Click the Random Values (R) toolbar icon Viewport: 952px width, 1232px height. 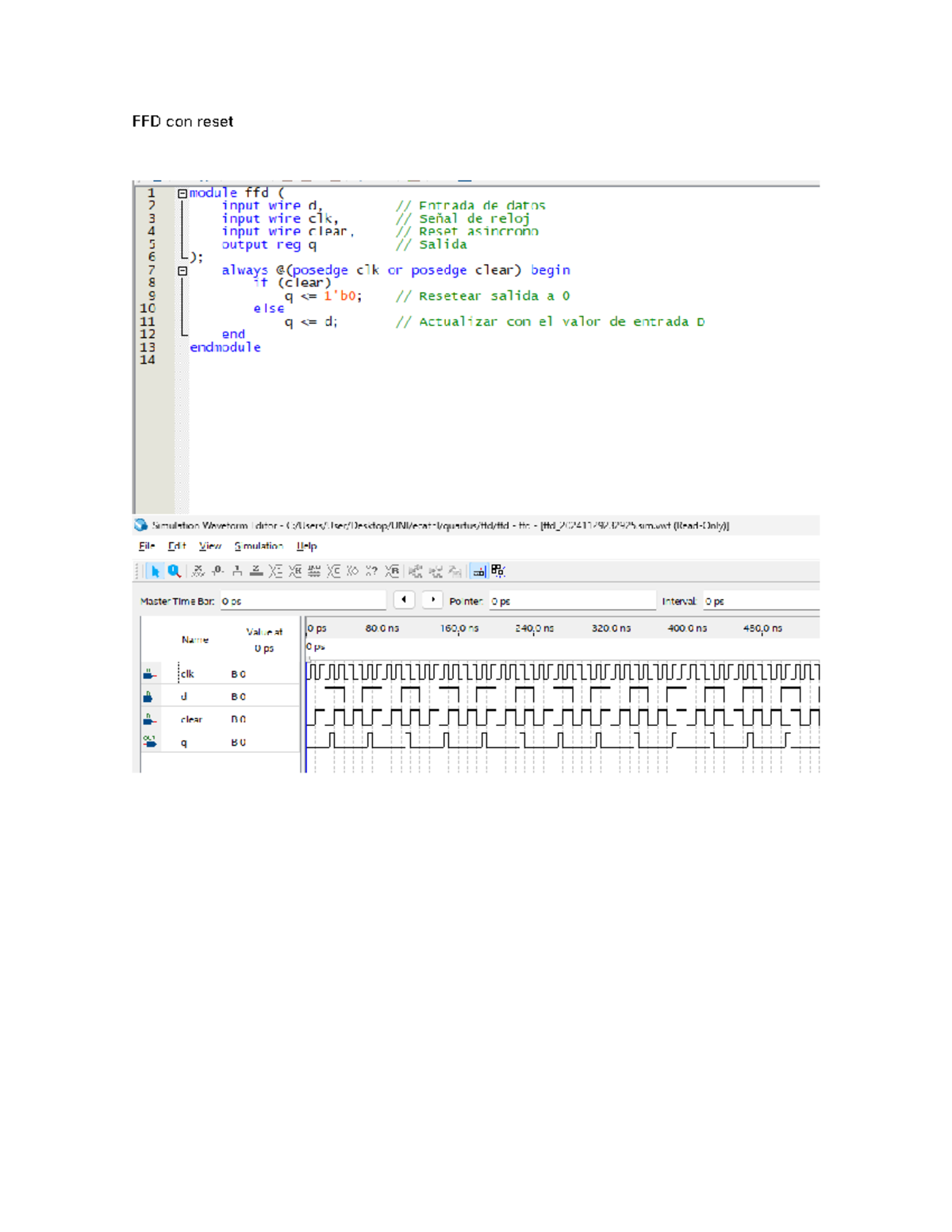click(x=392, y=571)
